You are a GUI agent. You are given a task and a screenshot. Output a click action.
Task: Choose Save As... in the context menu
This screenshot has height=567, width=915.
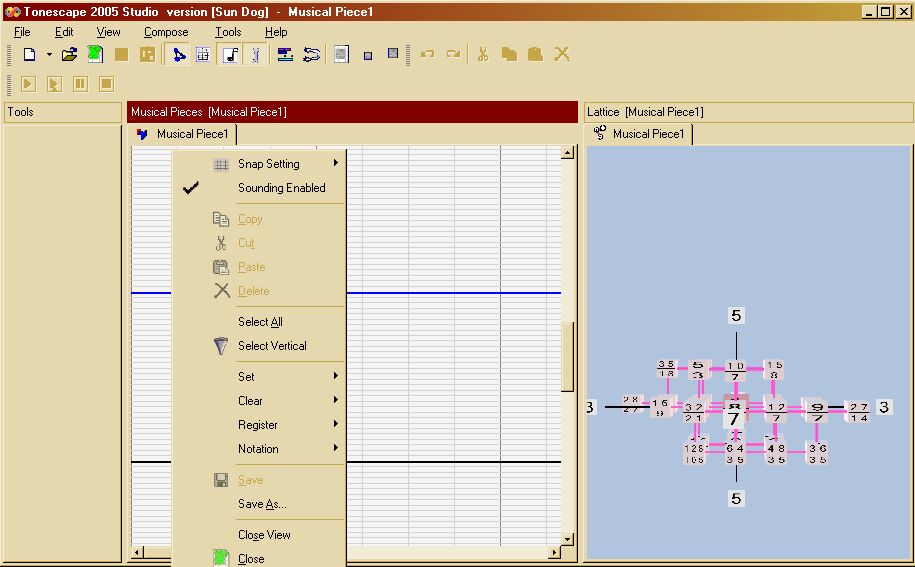[x=259, y=504]
